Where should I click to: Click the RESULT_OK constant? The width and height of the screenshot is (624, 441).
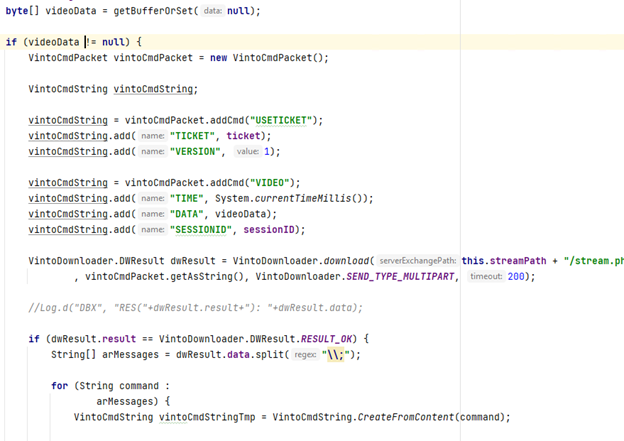point(326,339)
